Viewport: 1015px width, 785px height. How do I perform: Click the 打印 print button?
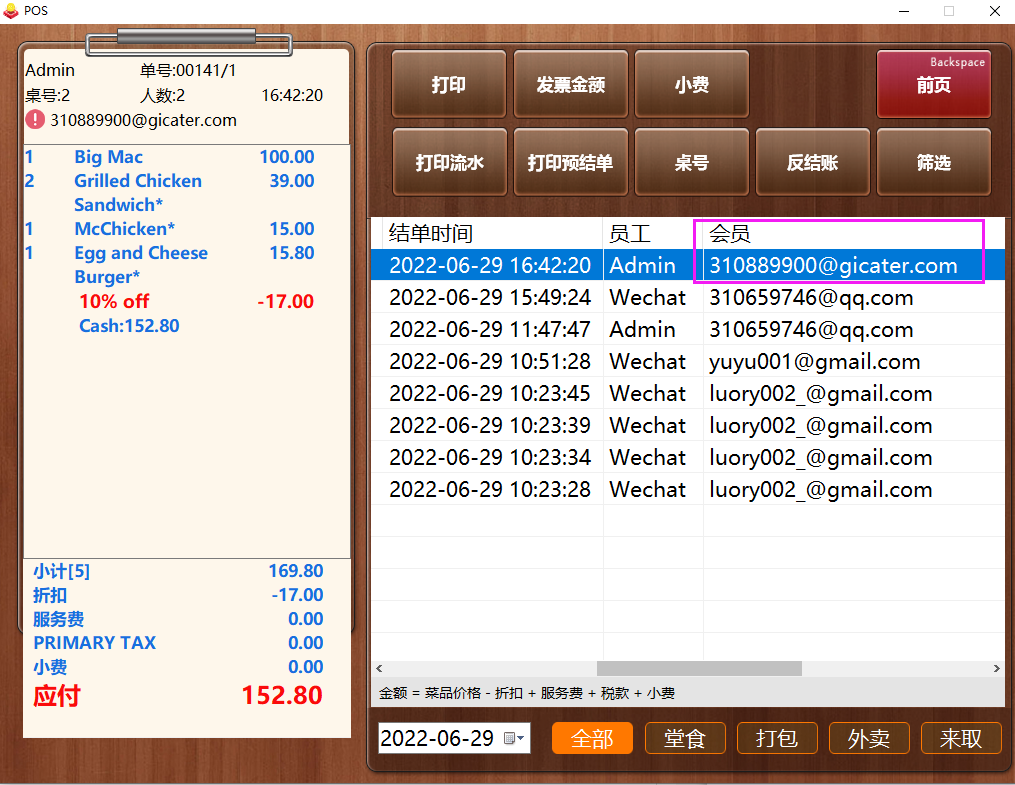[449, 84]
